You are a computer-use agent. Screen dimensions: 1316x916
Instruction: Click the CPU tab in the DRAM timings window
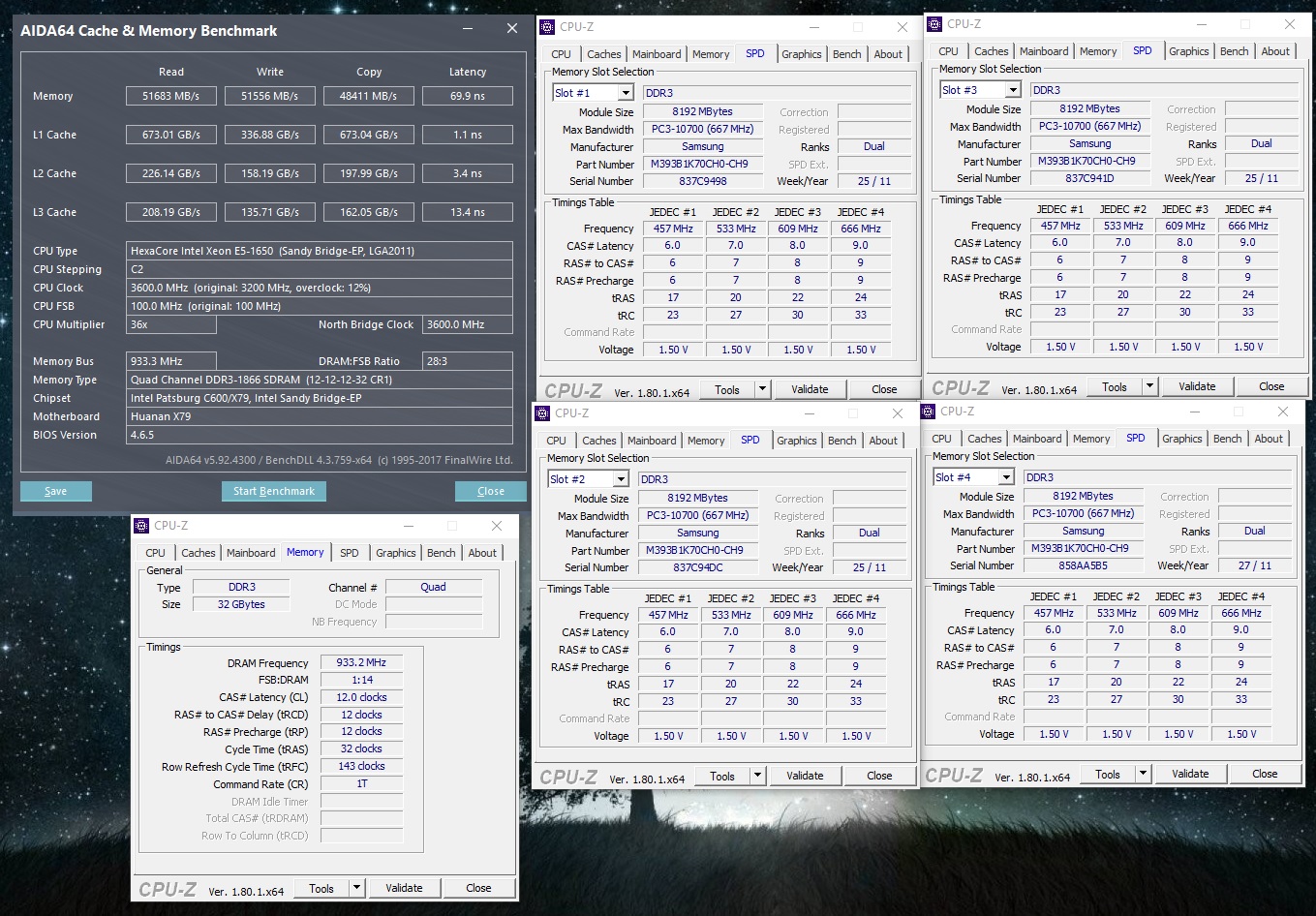click(x=156, y=553)
